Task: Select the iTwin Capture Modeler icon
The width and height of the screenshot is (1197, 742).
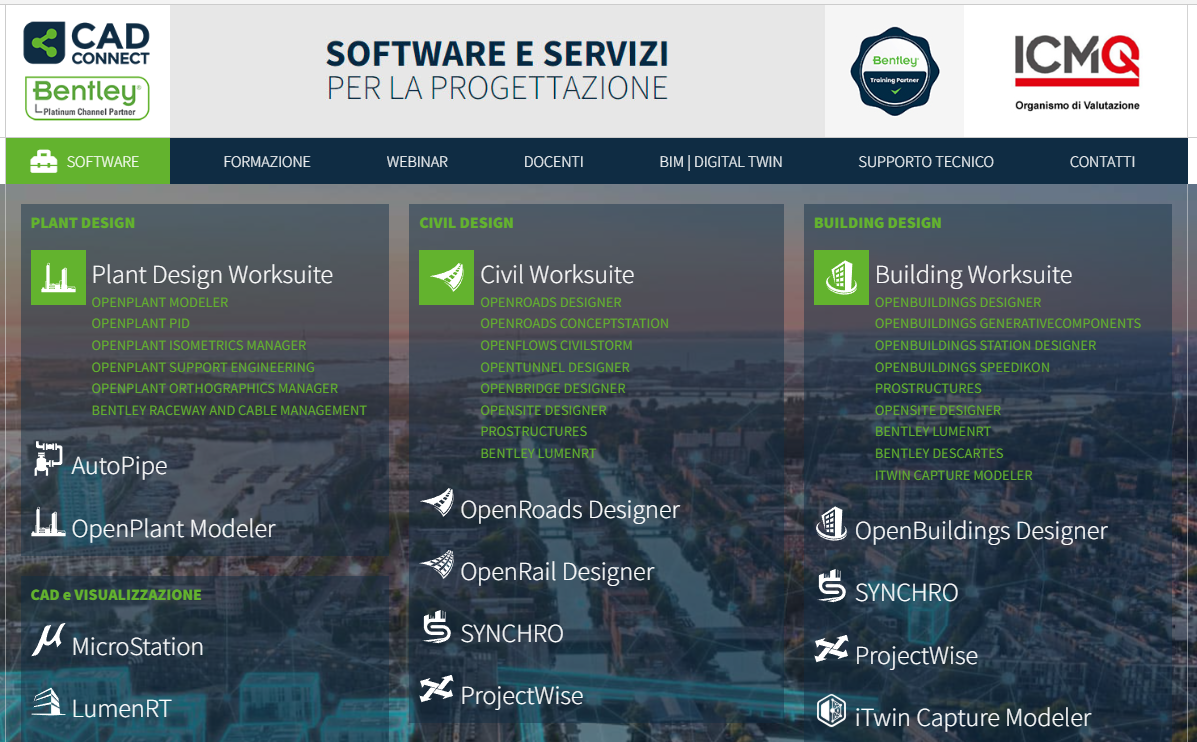Action: (832, 716)
